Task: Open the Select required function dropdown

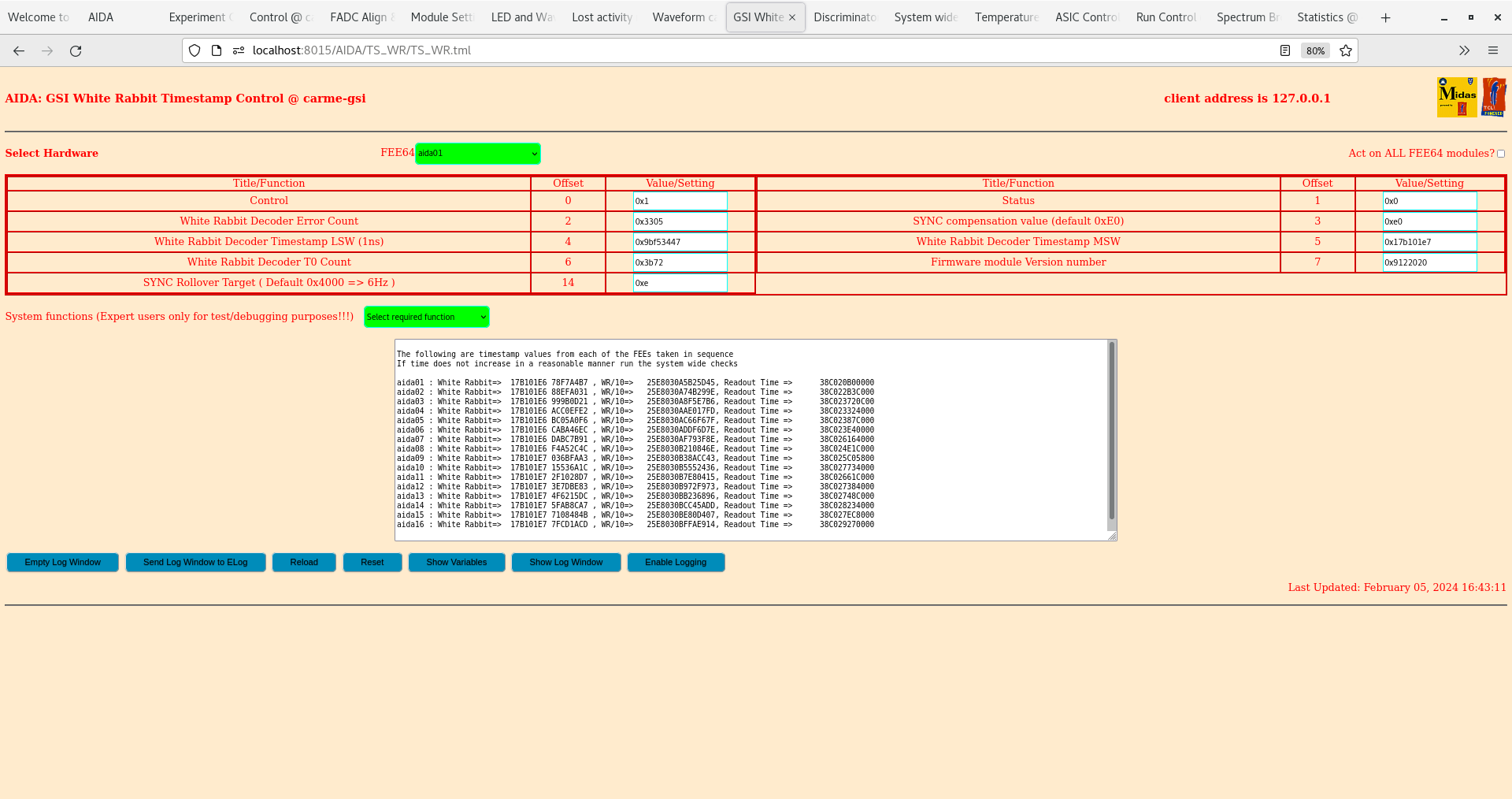Action: point(426,317)
